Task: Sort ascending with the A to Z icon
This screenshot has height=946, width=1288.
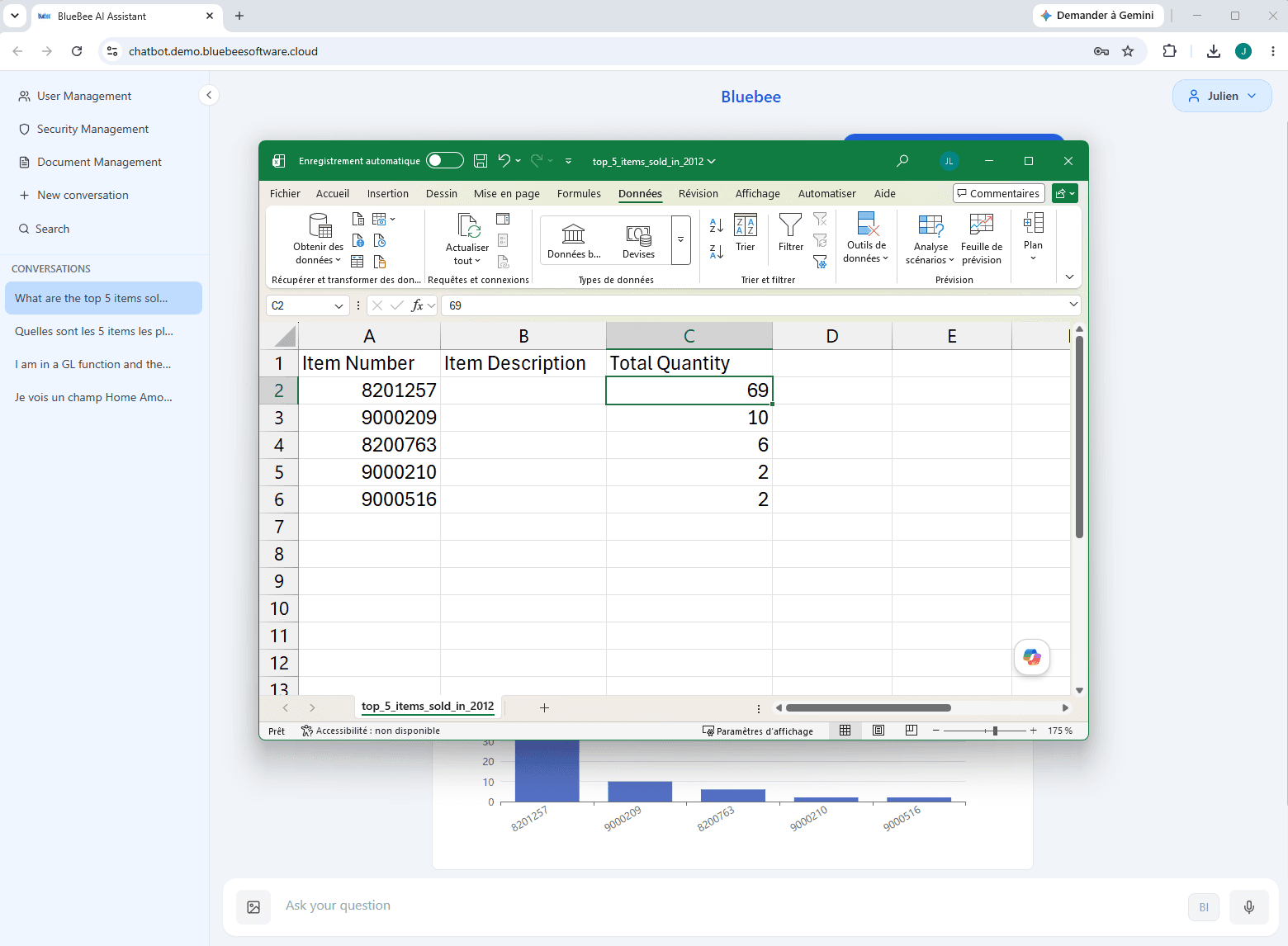Action: click(717, 225)
